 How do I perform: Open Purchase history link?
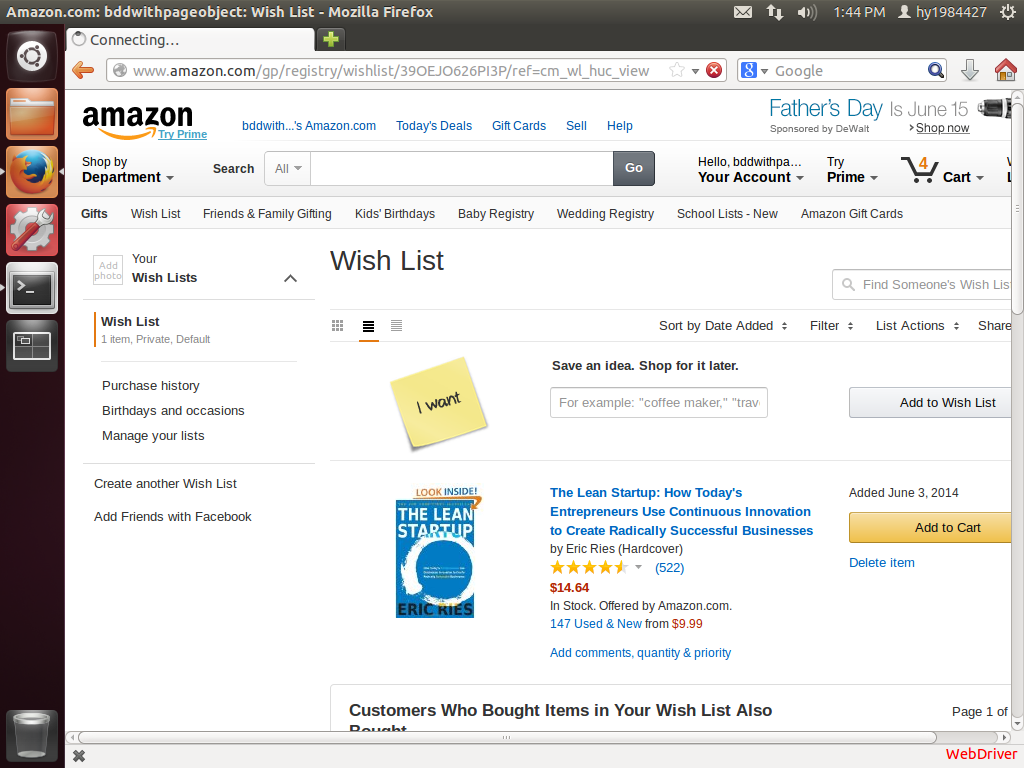[151, 385]
